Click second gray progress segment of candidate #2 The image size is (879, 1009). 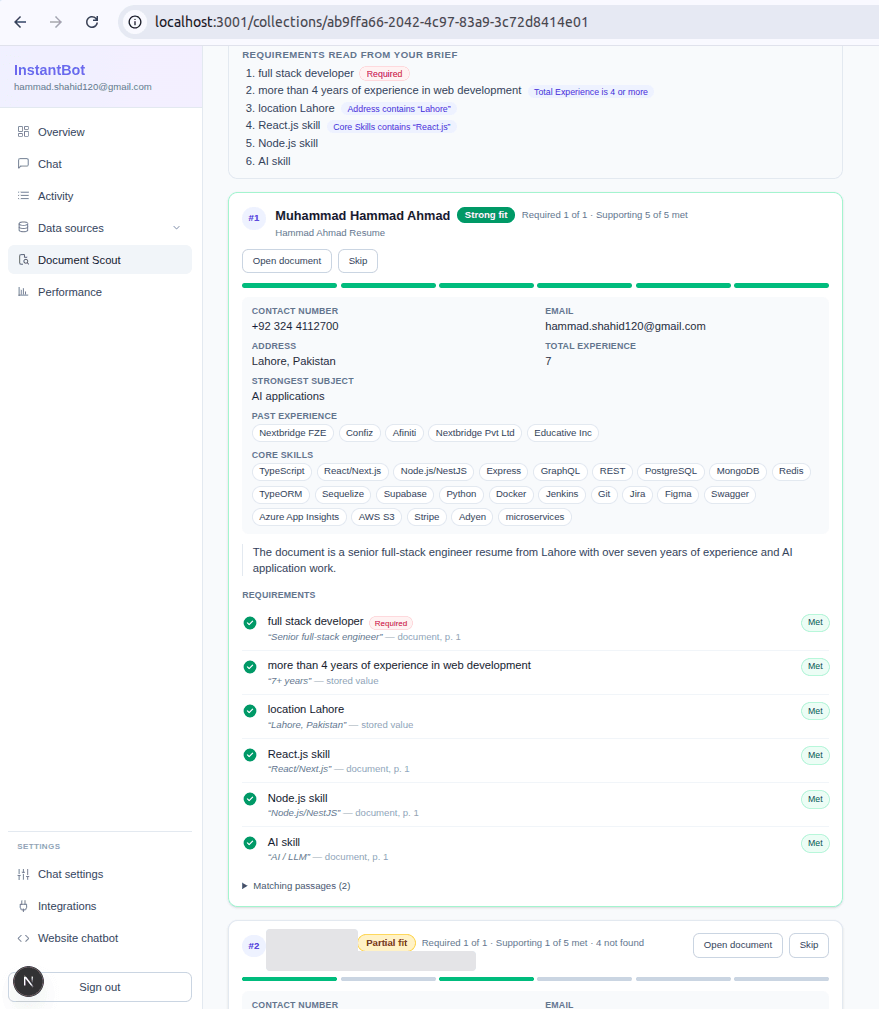584,979
